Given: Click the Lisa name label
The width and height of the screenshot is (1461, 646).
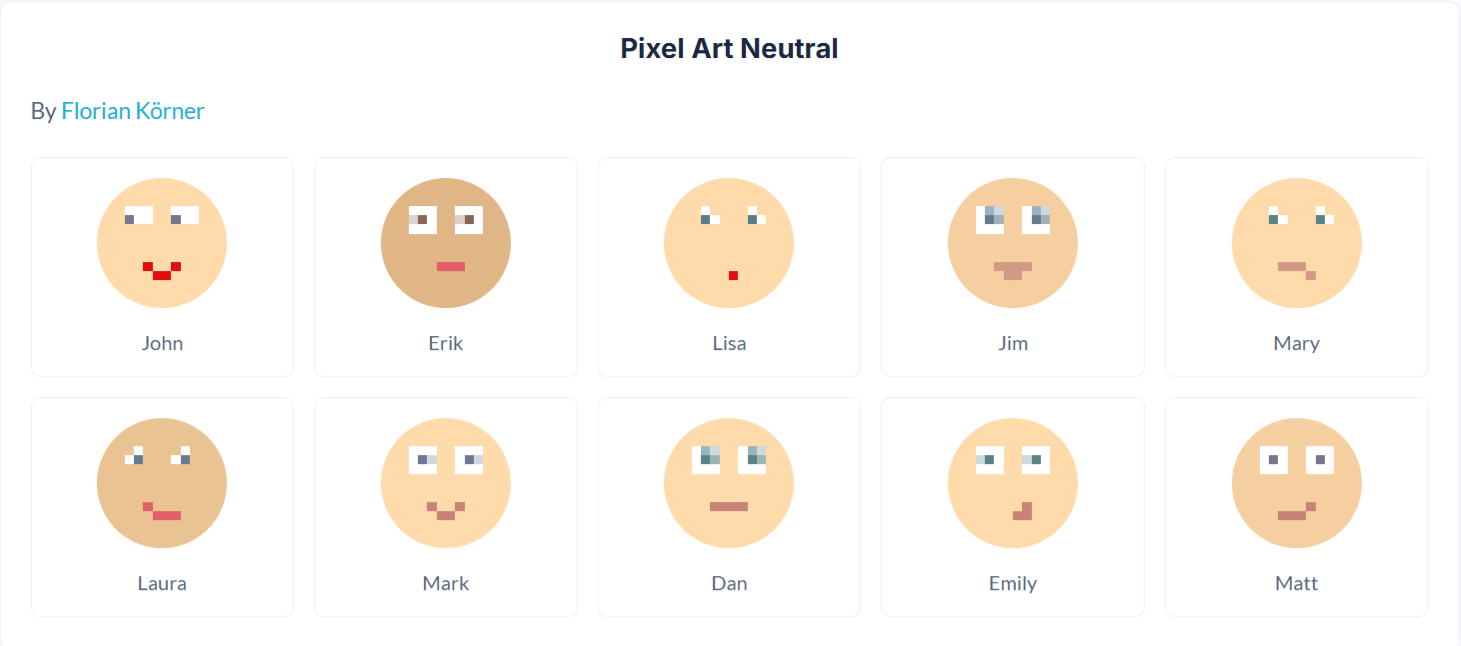Looking at the screenshot, I should pyautogui.click(x=729, y=344).
